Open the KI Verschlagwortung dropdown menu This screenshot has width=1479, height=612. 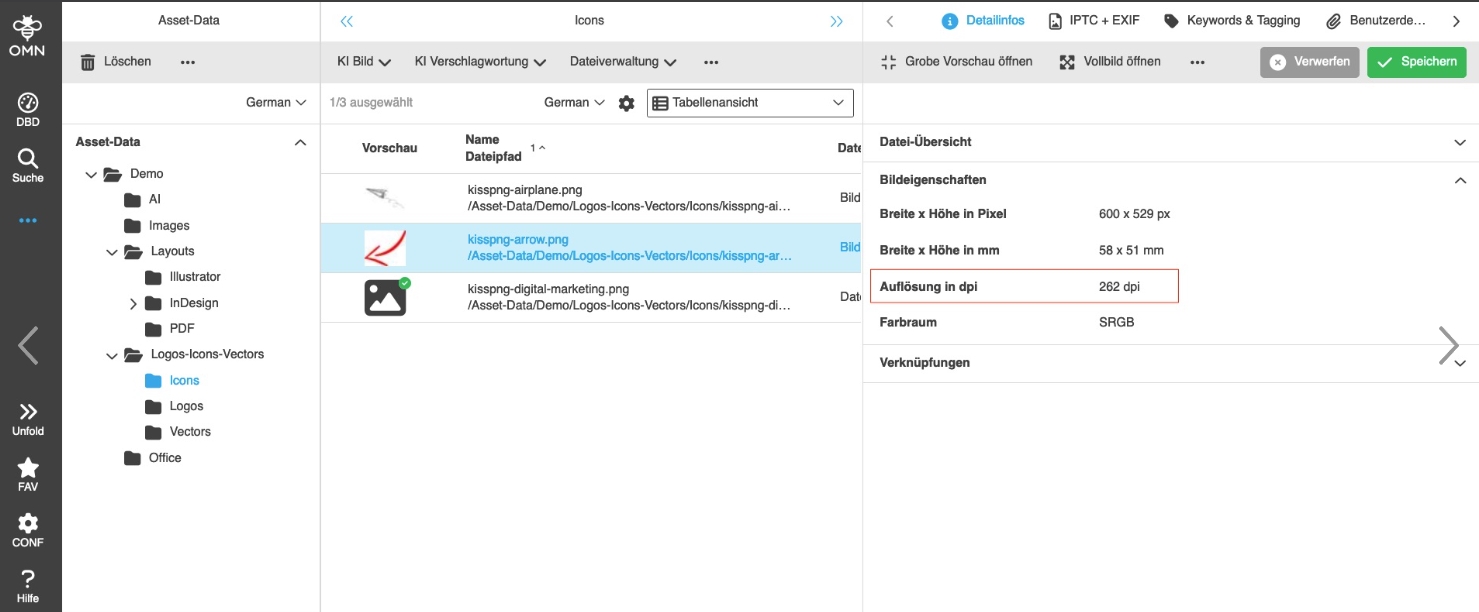click(x=480, y=62)
